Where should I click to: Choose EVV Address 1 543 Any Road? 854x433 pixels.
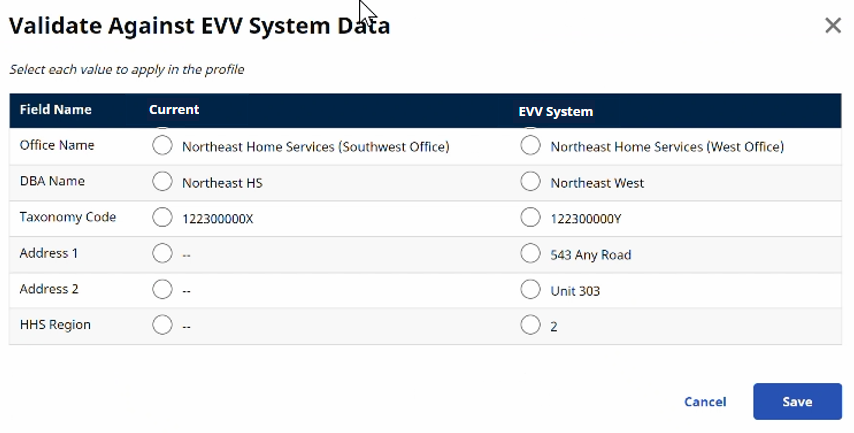(531, 254)
